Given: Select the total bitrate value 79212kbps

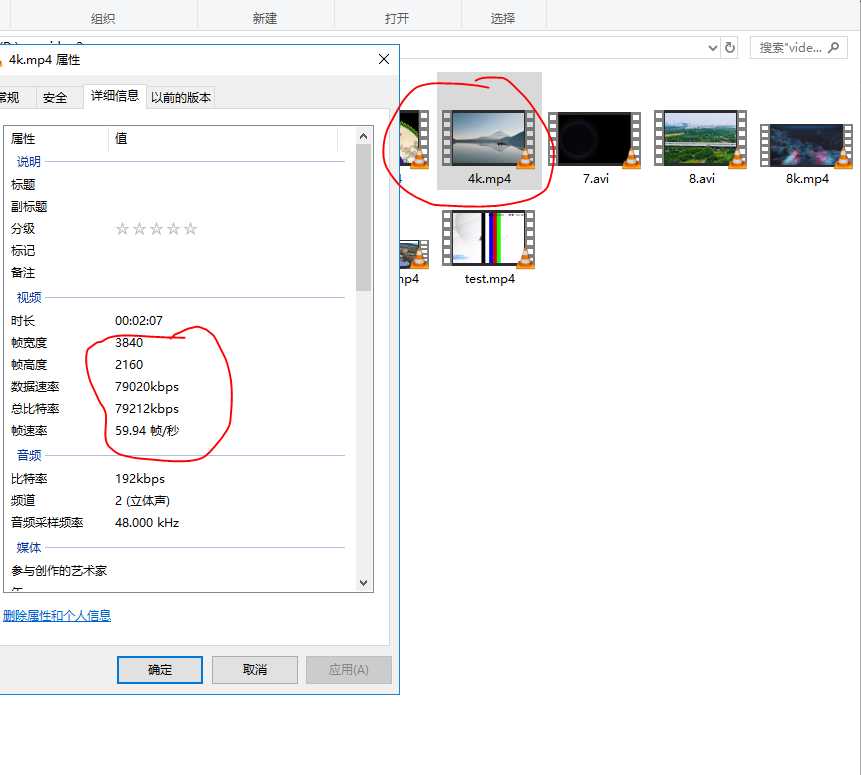Looking at the screenshot, I should 147,409.
